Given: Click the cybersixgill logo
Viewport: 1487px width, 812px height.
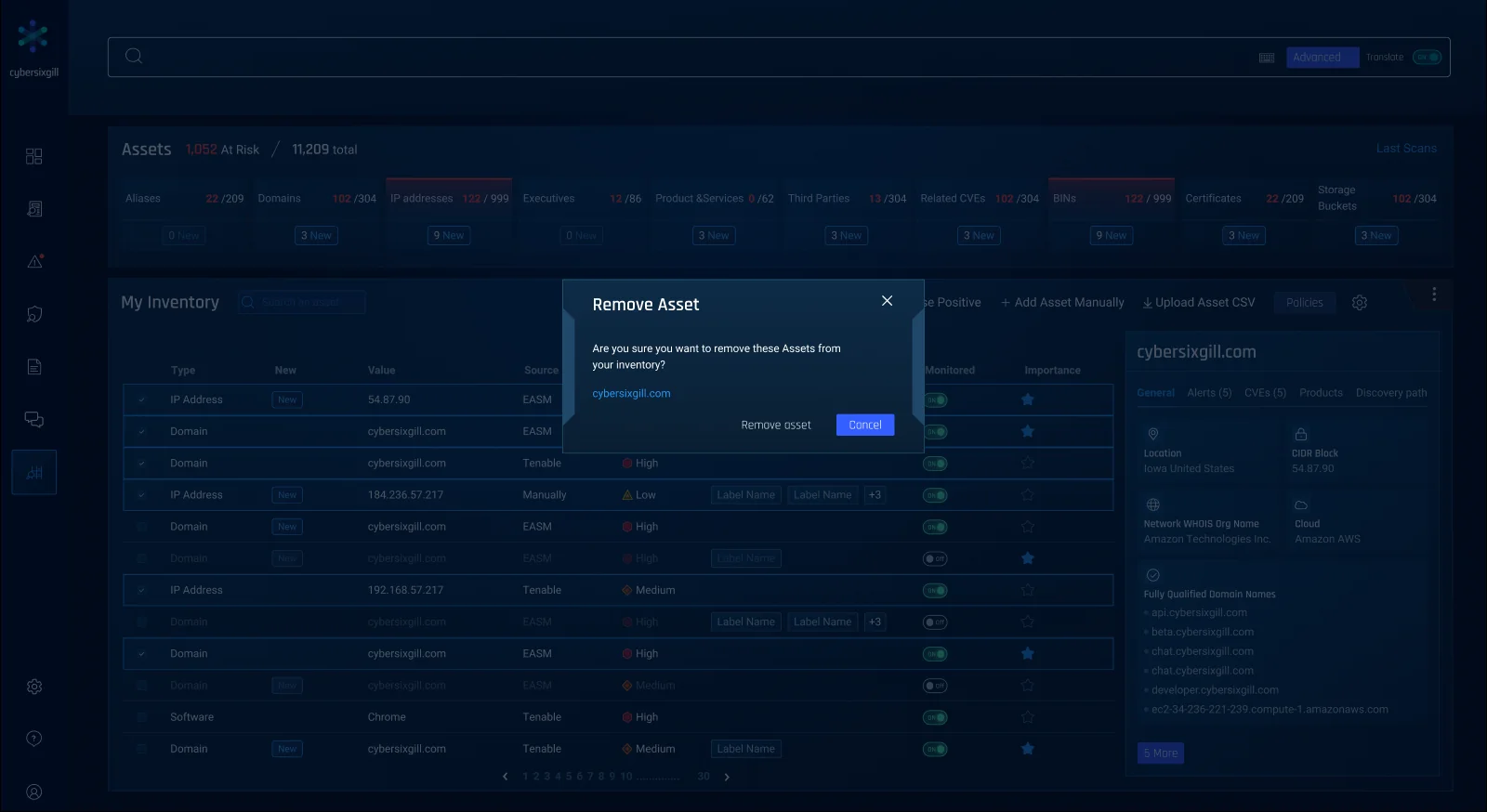Looking at the screenshot, I should (33, 49).
